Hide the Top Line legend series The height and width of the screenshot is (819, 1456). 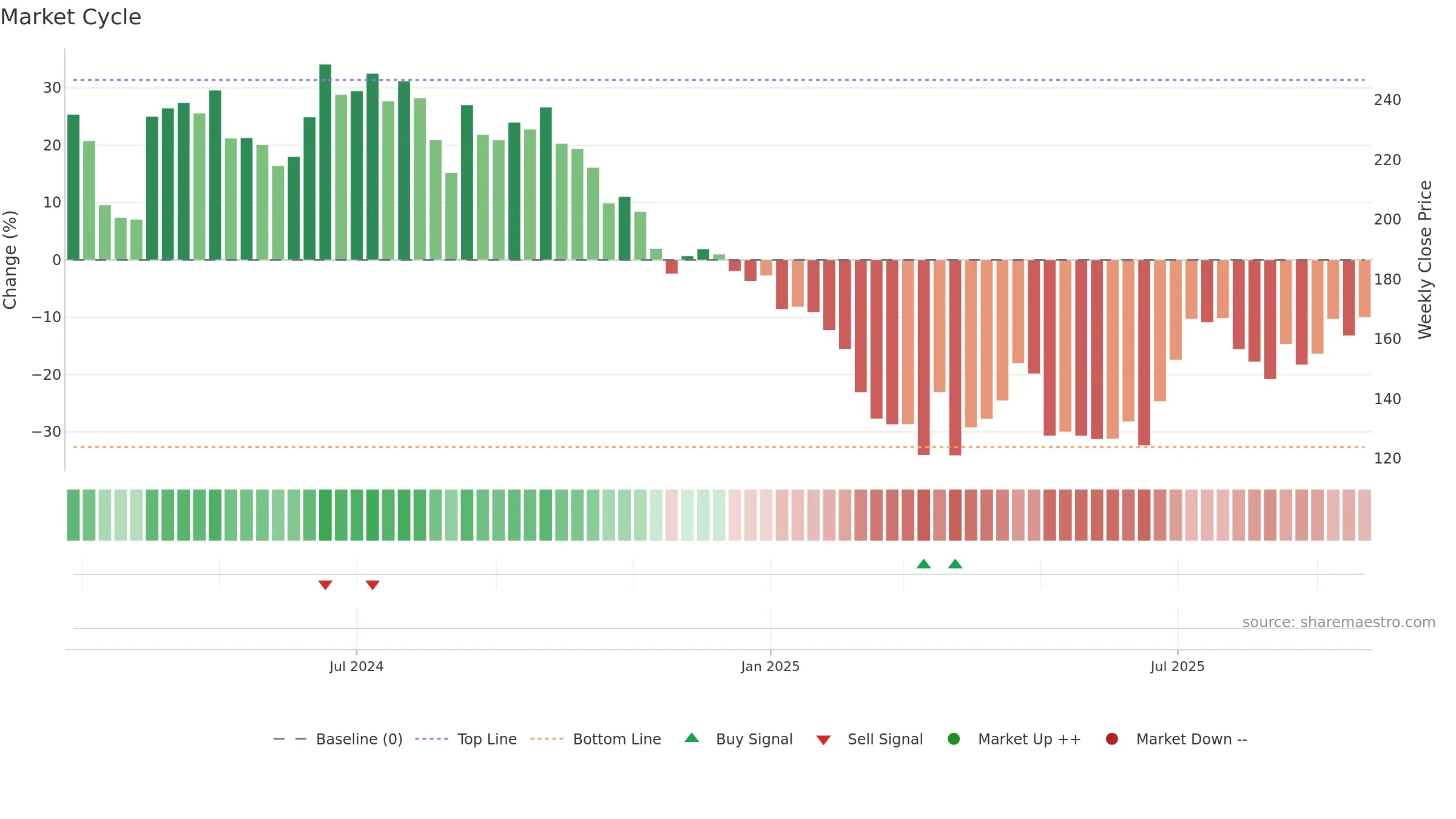[x=466, y=739]
